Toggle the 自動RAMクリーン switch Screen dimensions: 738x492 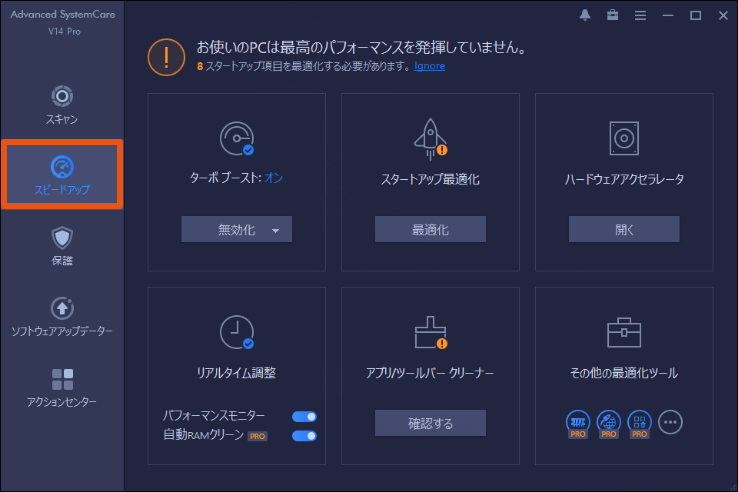click(x=304, y=436)
